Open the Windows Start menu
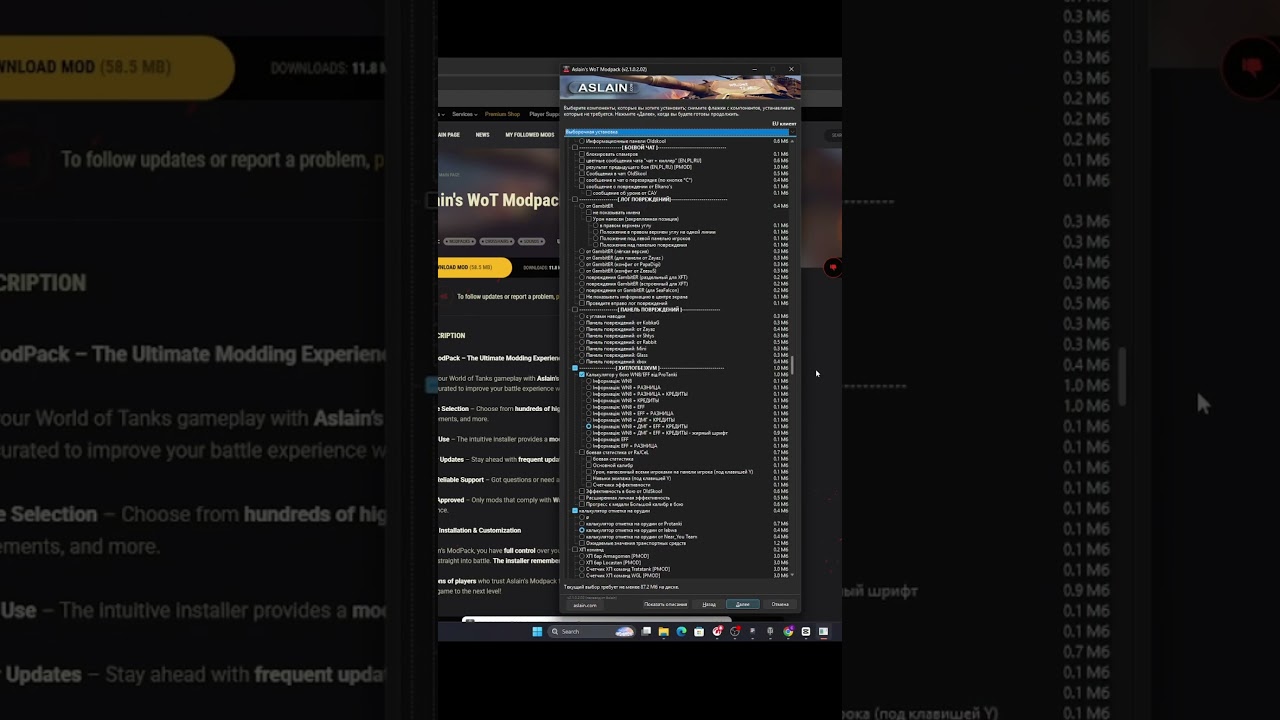This screenshot has height=720, width=1280. (537, 632)
